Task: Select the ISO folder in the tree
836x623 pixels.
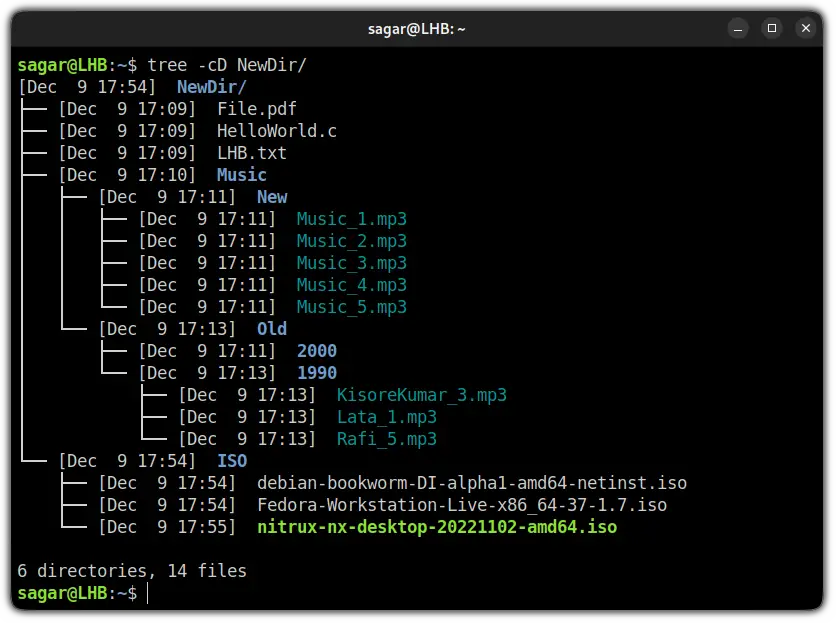Action: click(x=232, y=460)
